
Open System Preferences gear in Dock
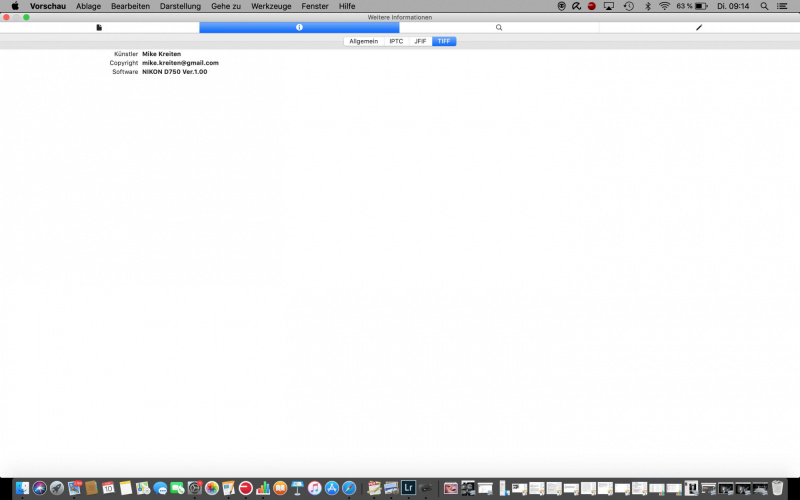point(194,488)
